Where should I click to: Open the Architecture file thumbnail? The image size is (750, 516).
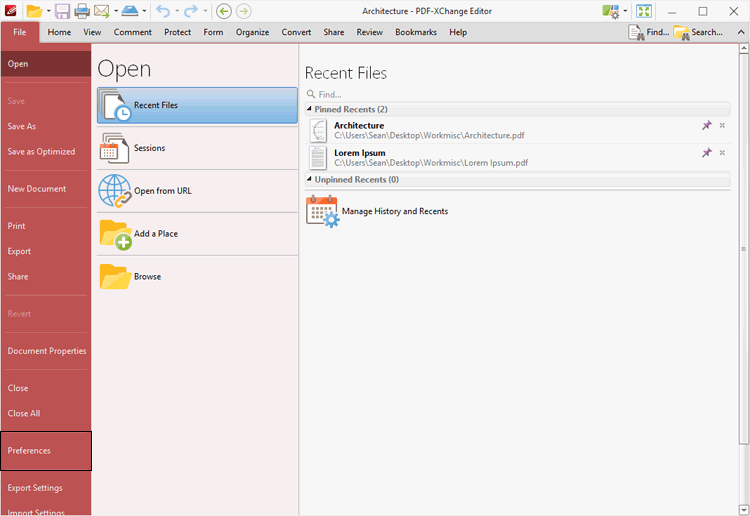pos(318,131)
